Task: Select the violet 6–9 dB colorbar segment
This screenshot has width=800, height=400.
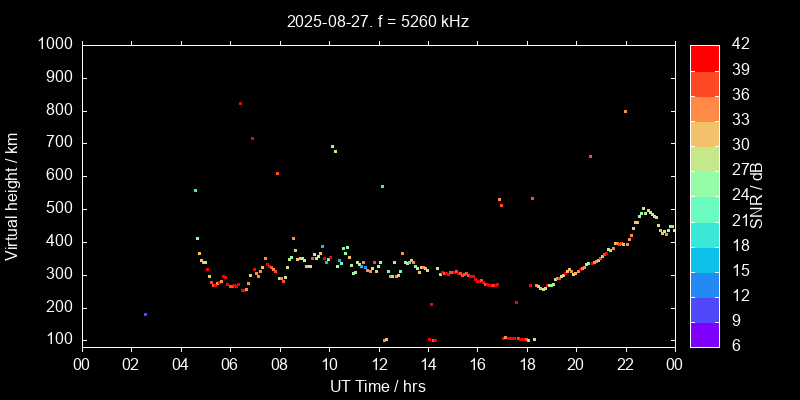Action: coord(705,335)
